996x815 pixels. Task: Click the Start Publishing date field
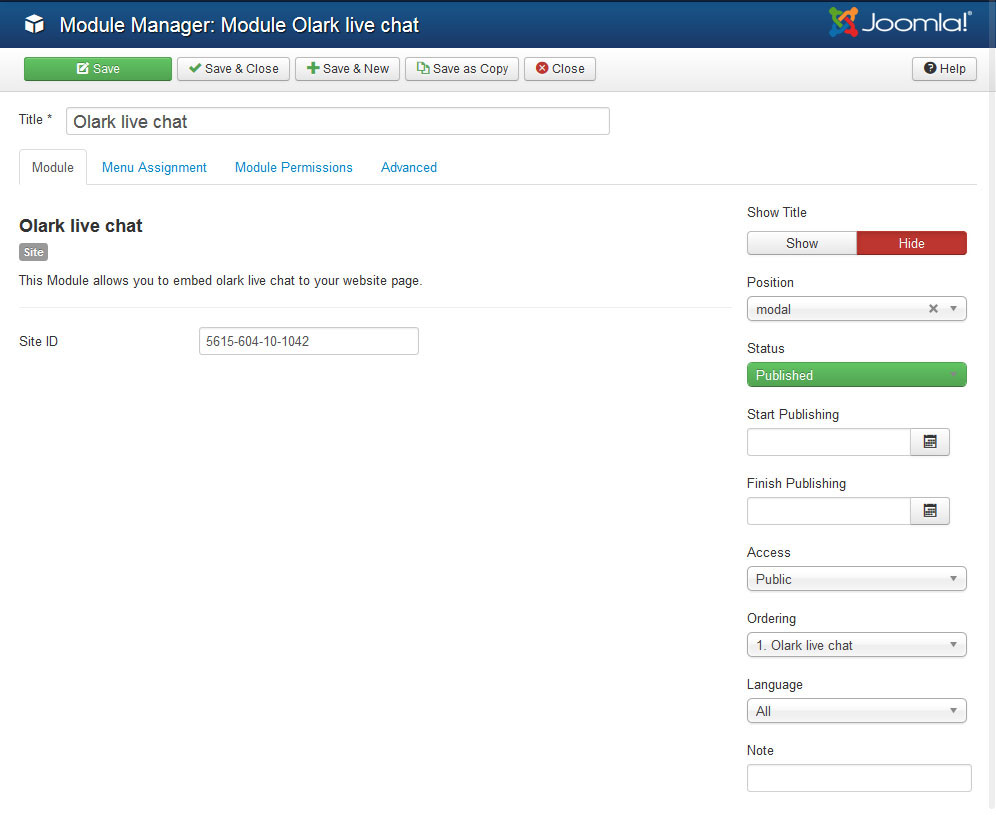[829, 442]
